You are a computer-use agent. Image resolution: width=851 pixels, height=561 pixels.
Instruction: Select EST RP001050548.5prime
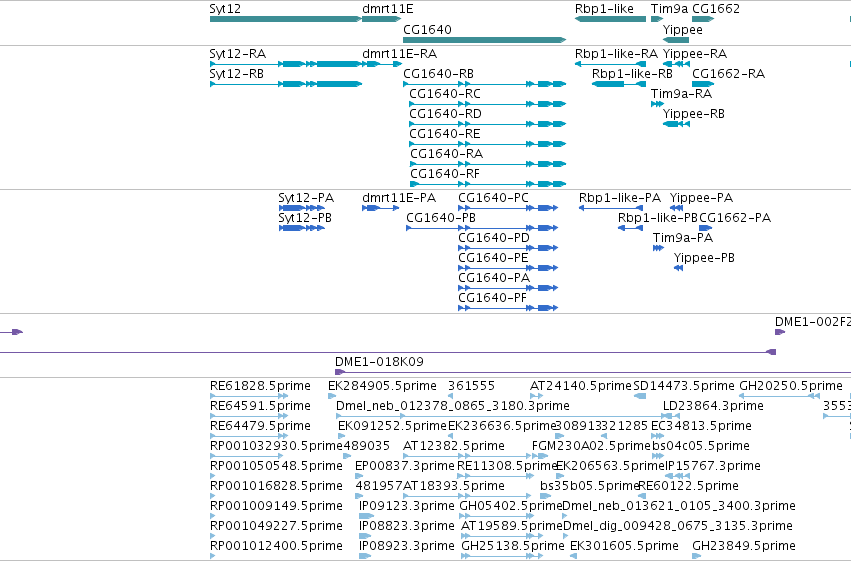tap(213, 476)
